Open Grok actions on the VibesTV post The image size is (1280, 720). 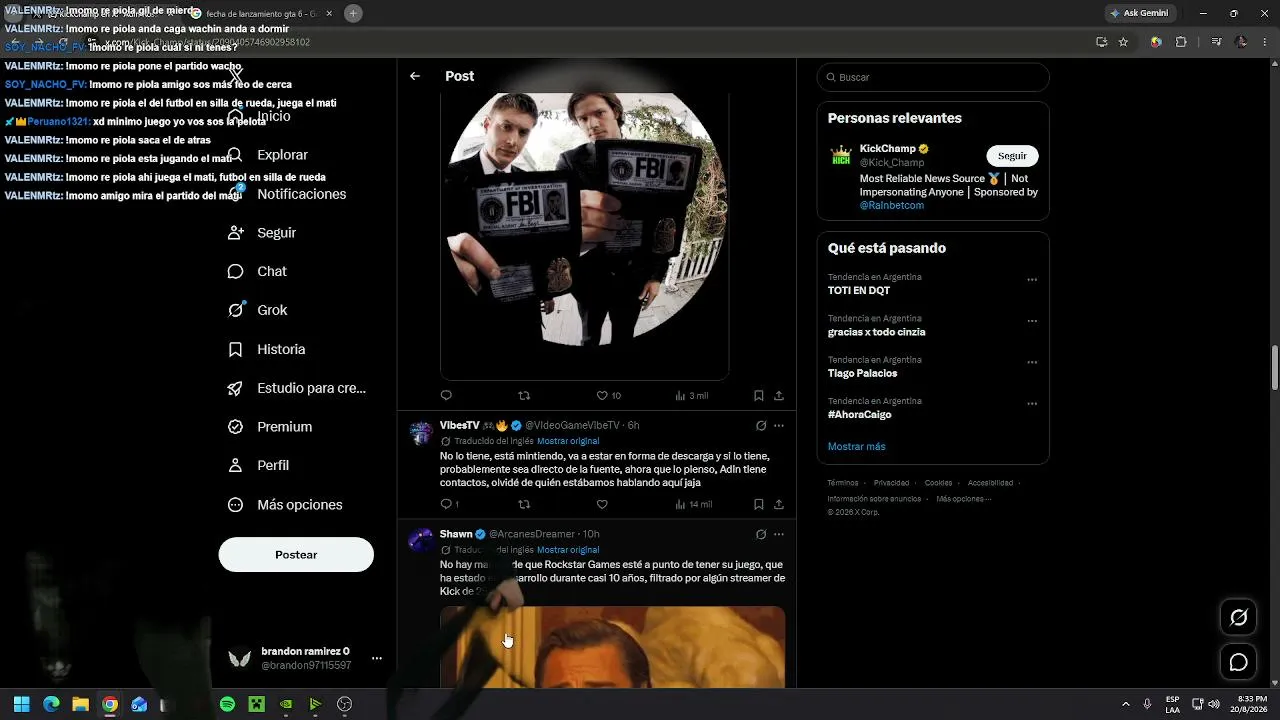[761, 426]
